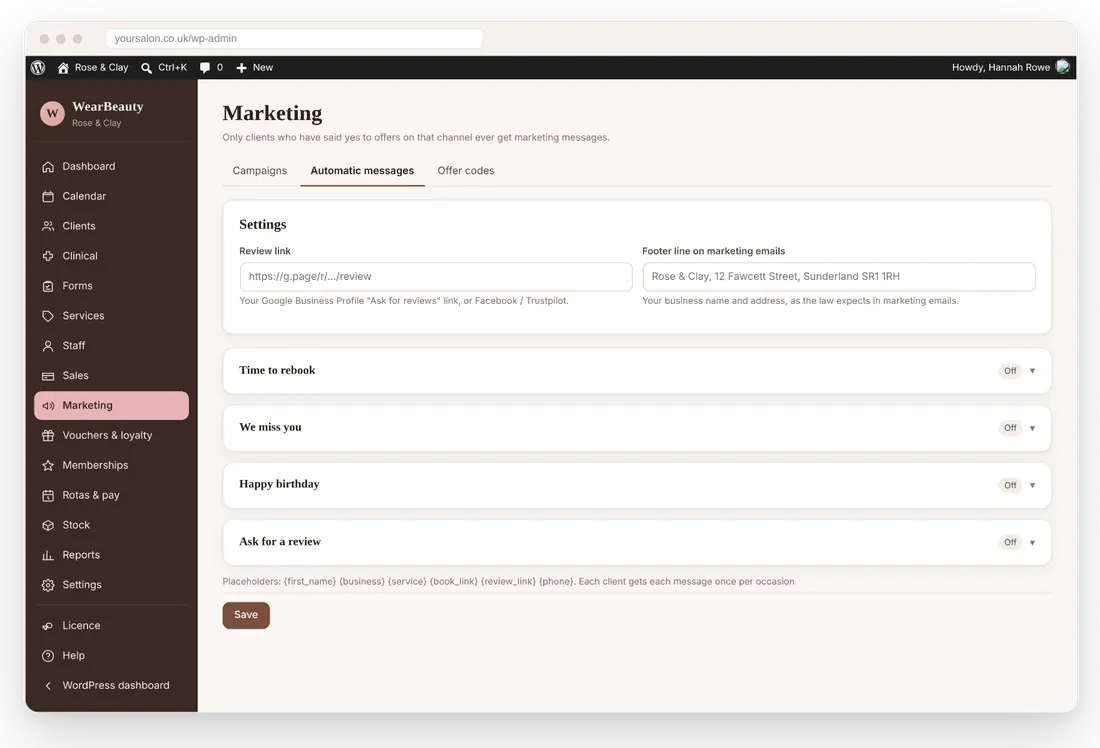Viewport: 1100px width, 748px height.
Task: Click the Vouchers & loyalty gift icon
Action: 48,436
